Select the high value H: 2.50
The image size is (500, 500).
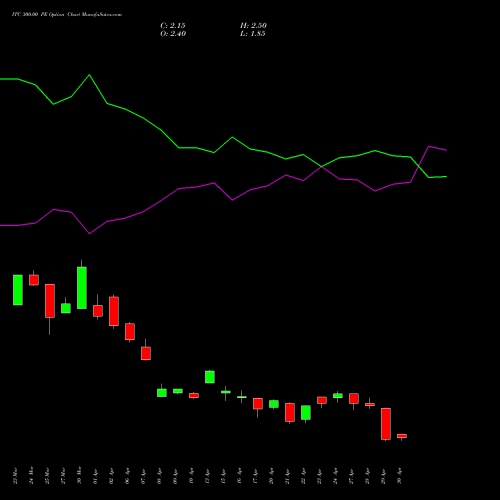(253, 26)
